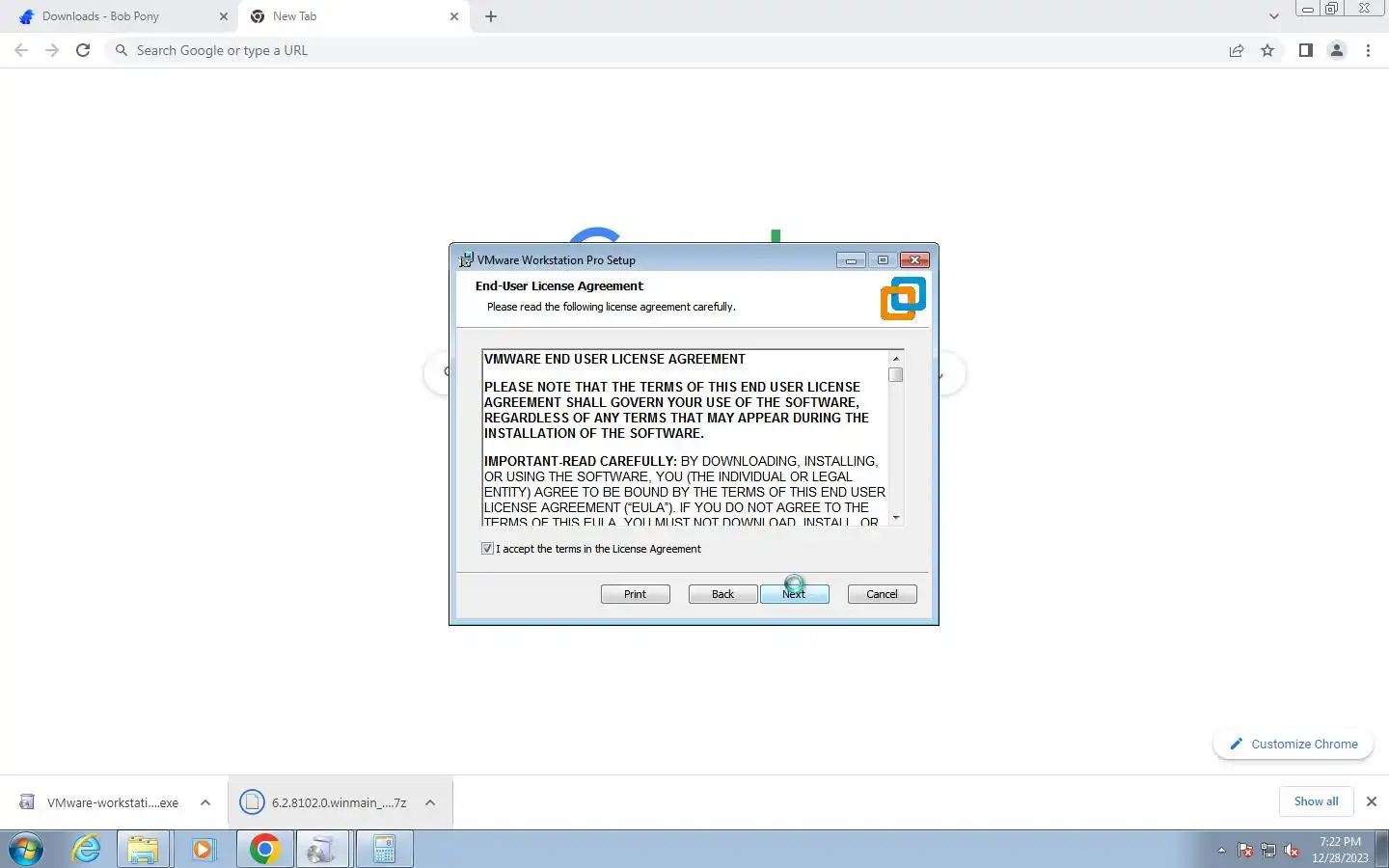Image resolution: width=1389 pixels, height=868 pixels.
Task: Click Print button for license agreement
Action: pos(635,594)
